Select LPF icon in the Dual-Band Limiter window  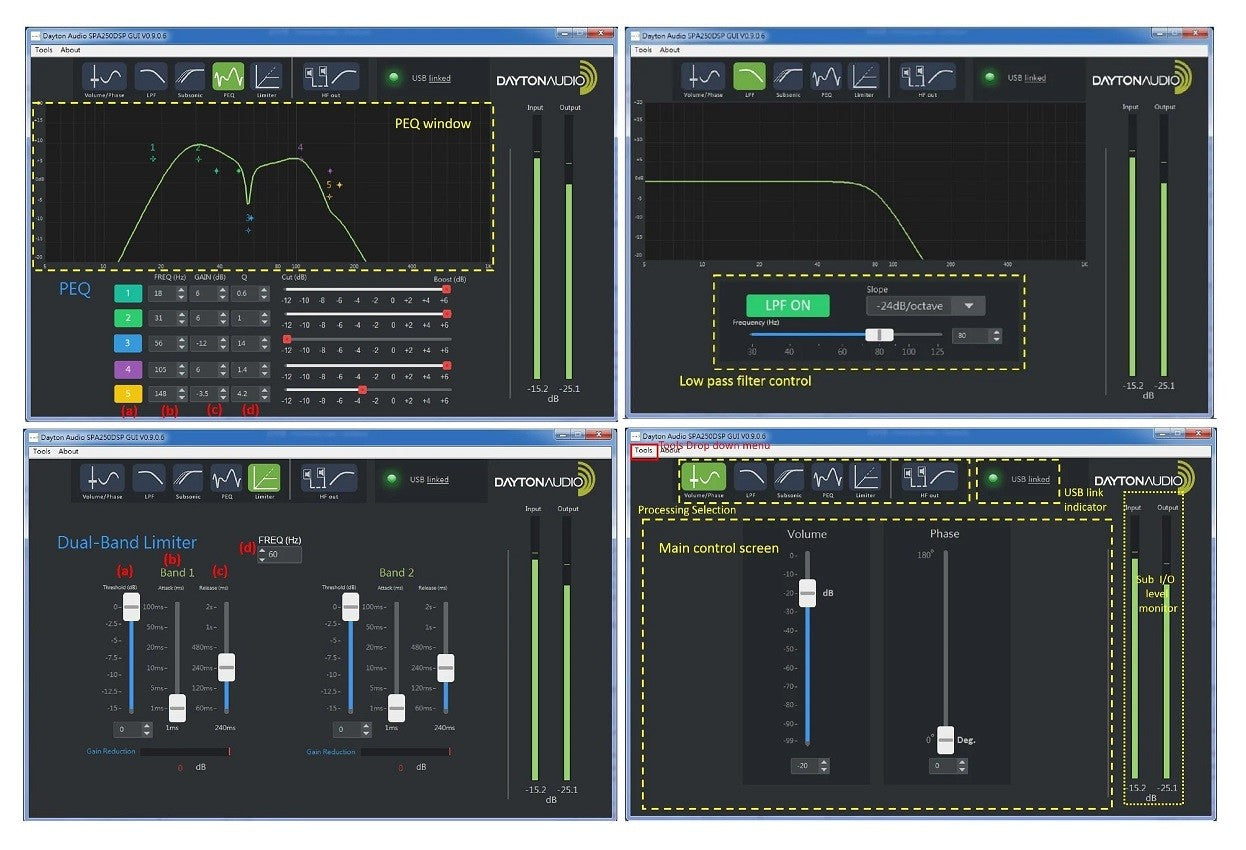click(148, 477)
